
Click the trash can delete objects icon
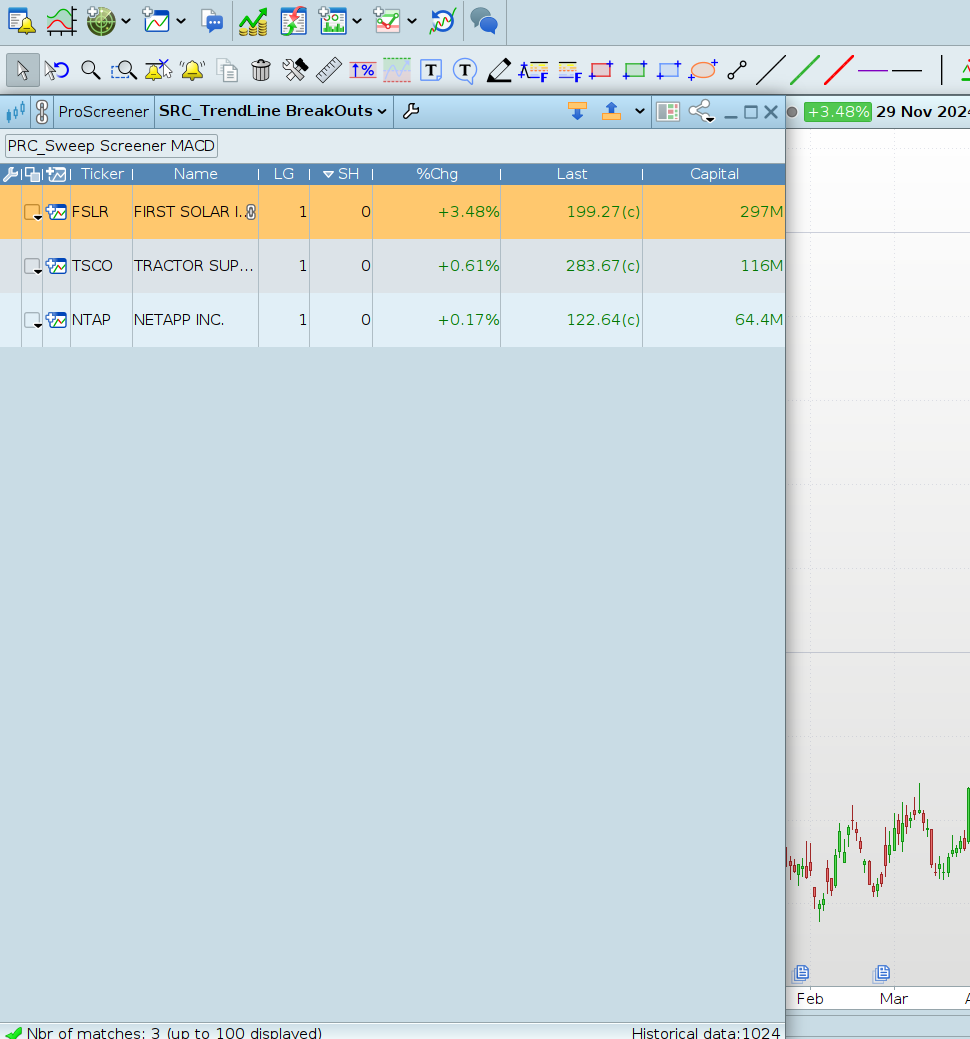point(261,70)
